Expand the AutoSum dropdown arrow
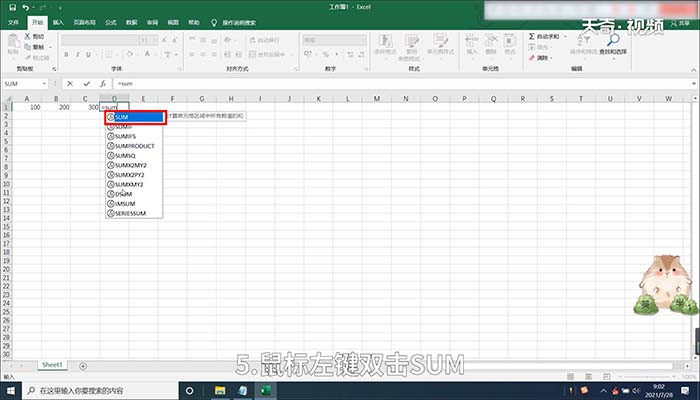 [565, 36]
